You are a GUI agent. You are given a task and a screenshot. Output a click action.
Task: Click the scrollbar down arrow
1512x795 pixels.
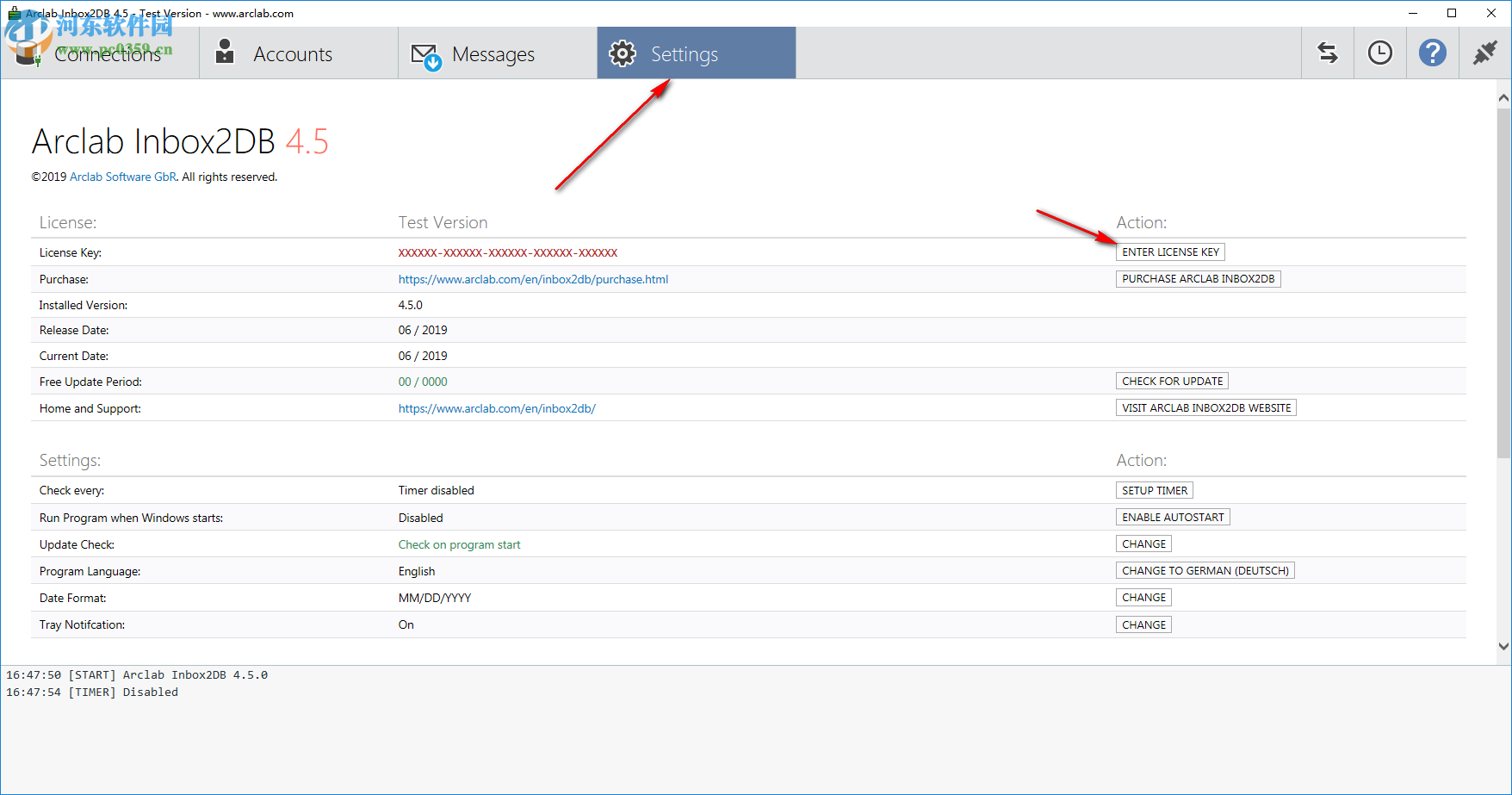coord(1503,646)
